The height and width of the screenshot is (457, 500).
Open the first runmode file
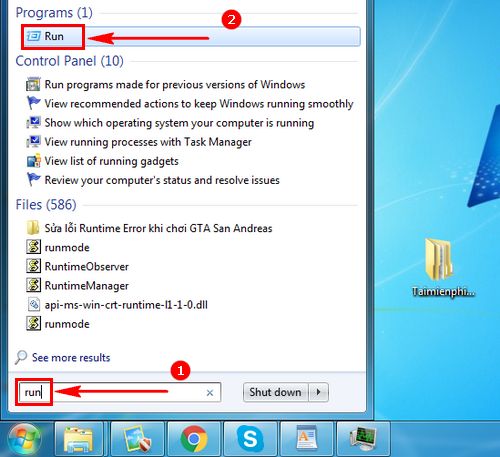(67, 248)
